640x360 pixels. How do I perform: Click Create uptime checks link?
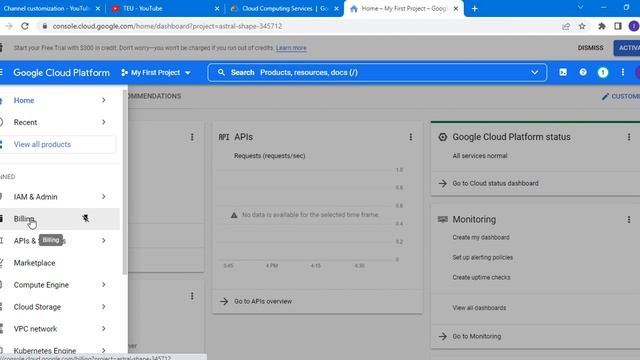(x=481, y=278)
